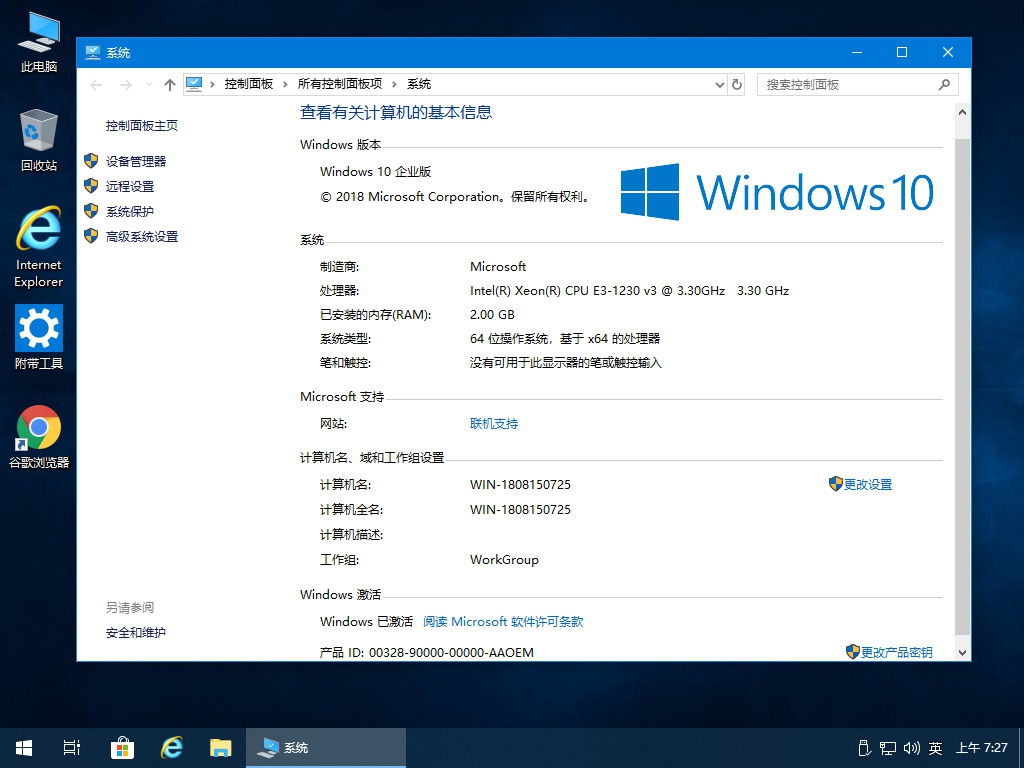Click the Windows Start button
Image resolution: width=1024 pixels, height=768 pixels.
point(24,748)
